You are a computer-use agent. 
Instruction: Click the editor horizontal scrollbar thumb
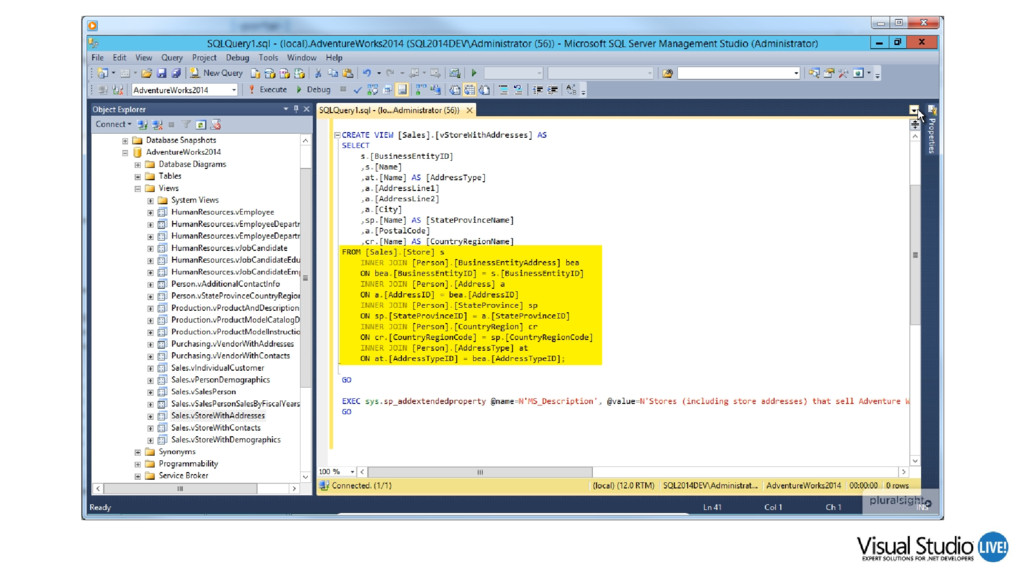click(x=480, y=472)
